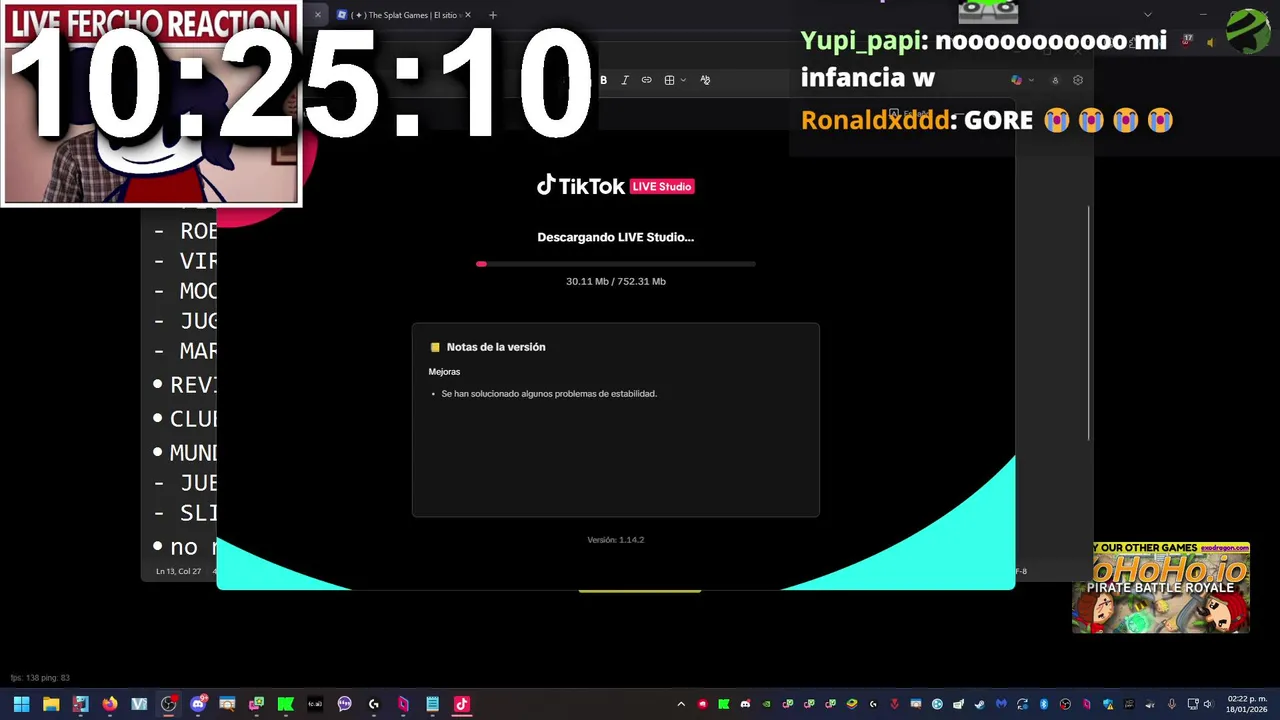Insert link via Notepad toolbar icon
Image resolution: width=1280 pixels, height=720 pixels.
[646, 80]
